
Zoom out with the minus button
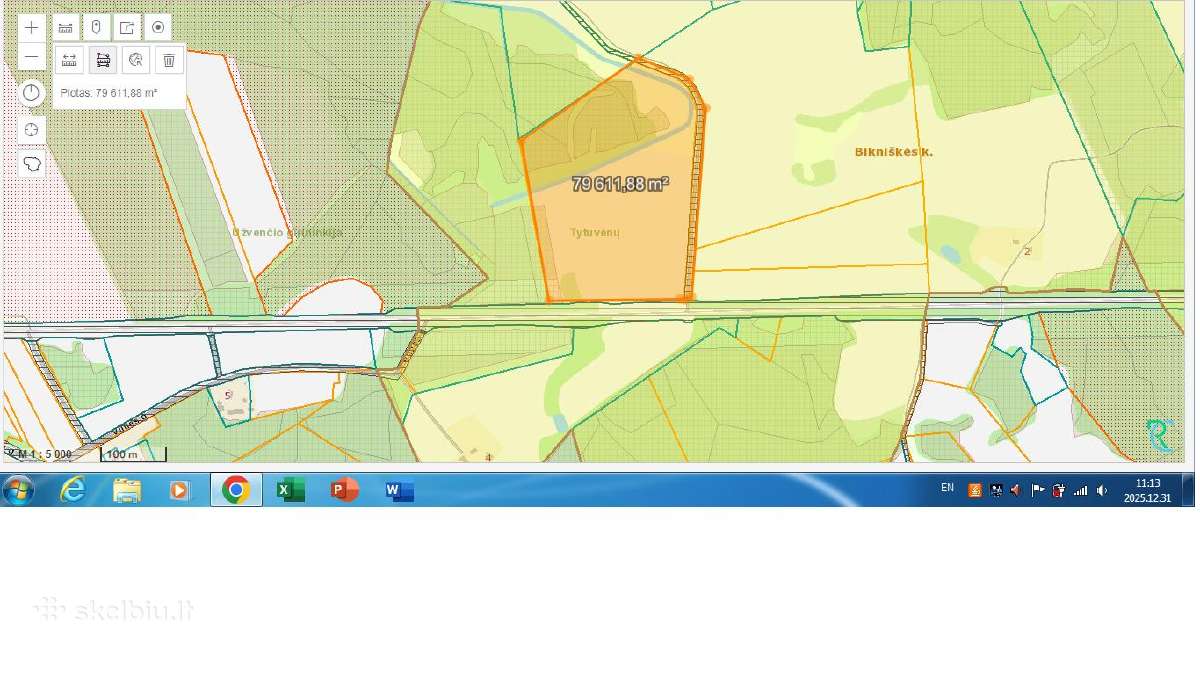pos(32,55)
